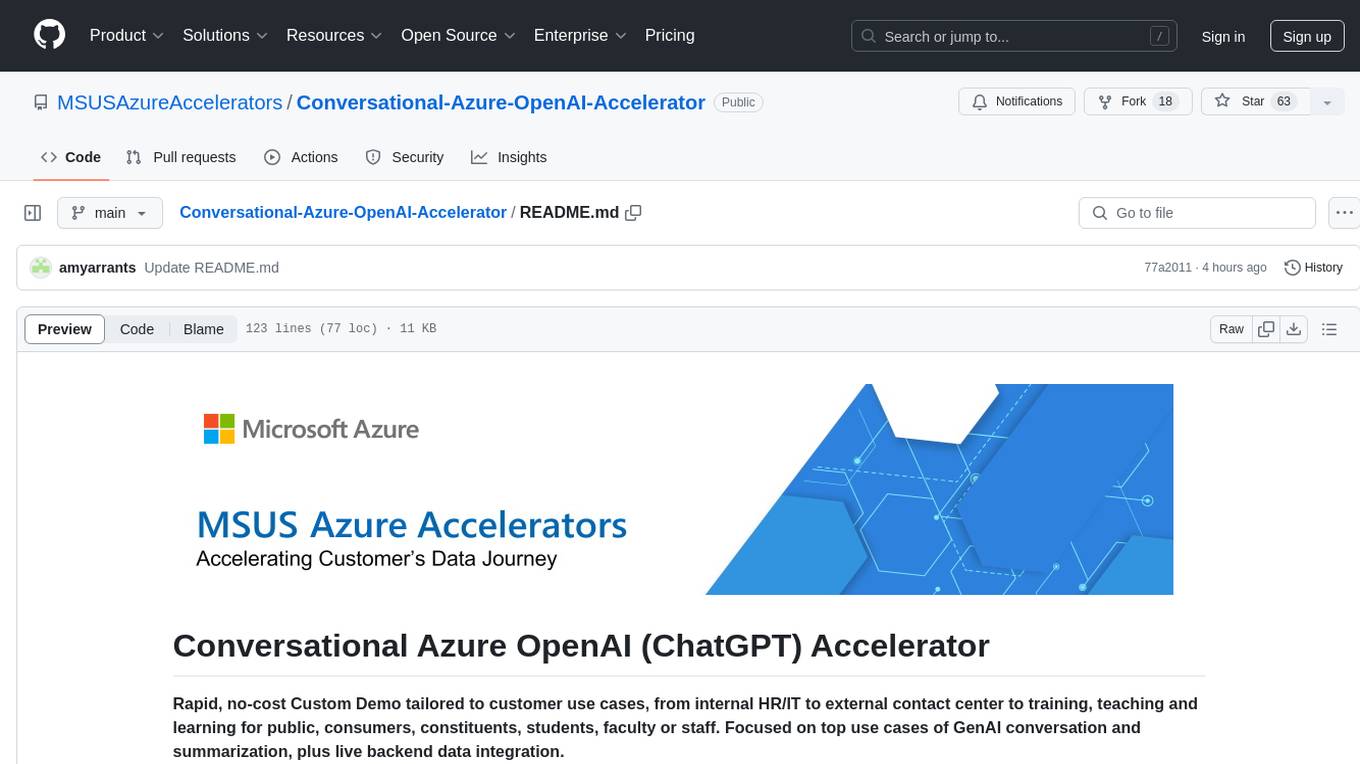1360x764 pixels.
Task: Switch to Preview view
Action: 65,329
